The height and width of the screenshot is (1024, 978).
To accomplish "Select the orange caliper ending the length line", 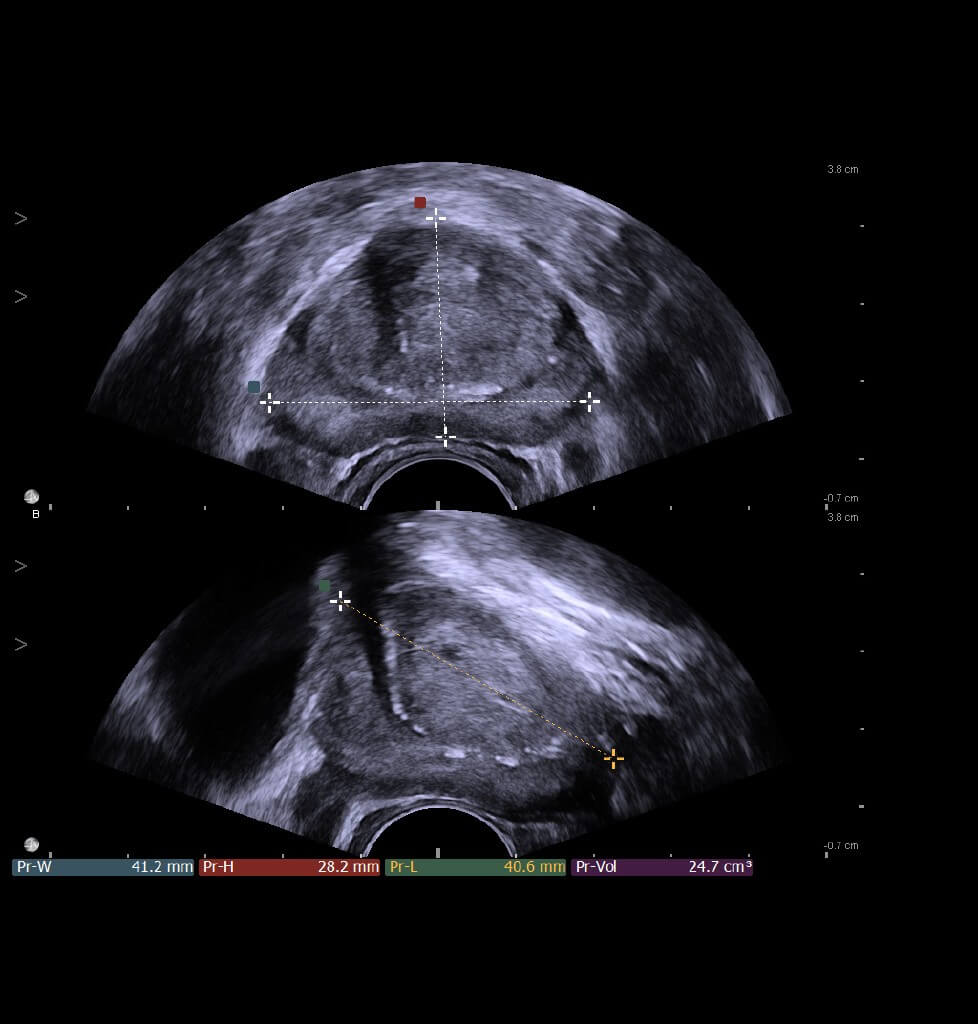I will [613, 758].
